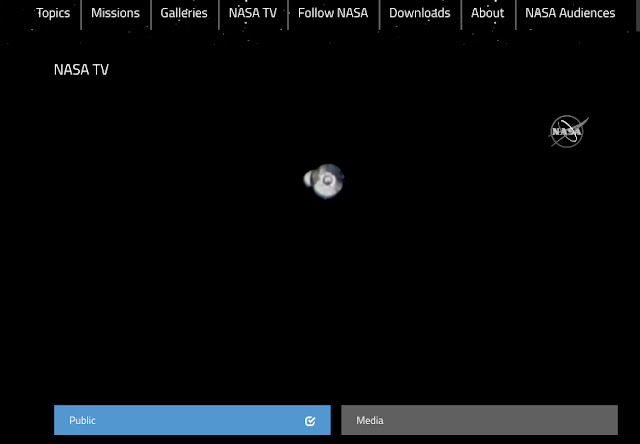Open the NASA TV menu item
The height and width of the screenshot is (444, 640).
pyautogui.click(x=253, y=13)
